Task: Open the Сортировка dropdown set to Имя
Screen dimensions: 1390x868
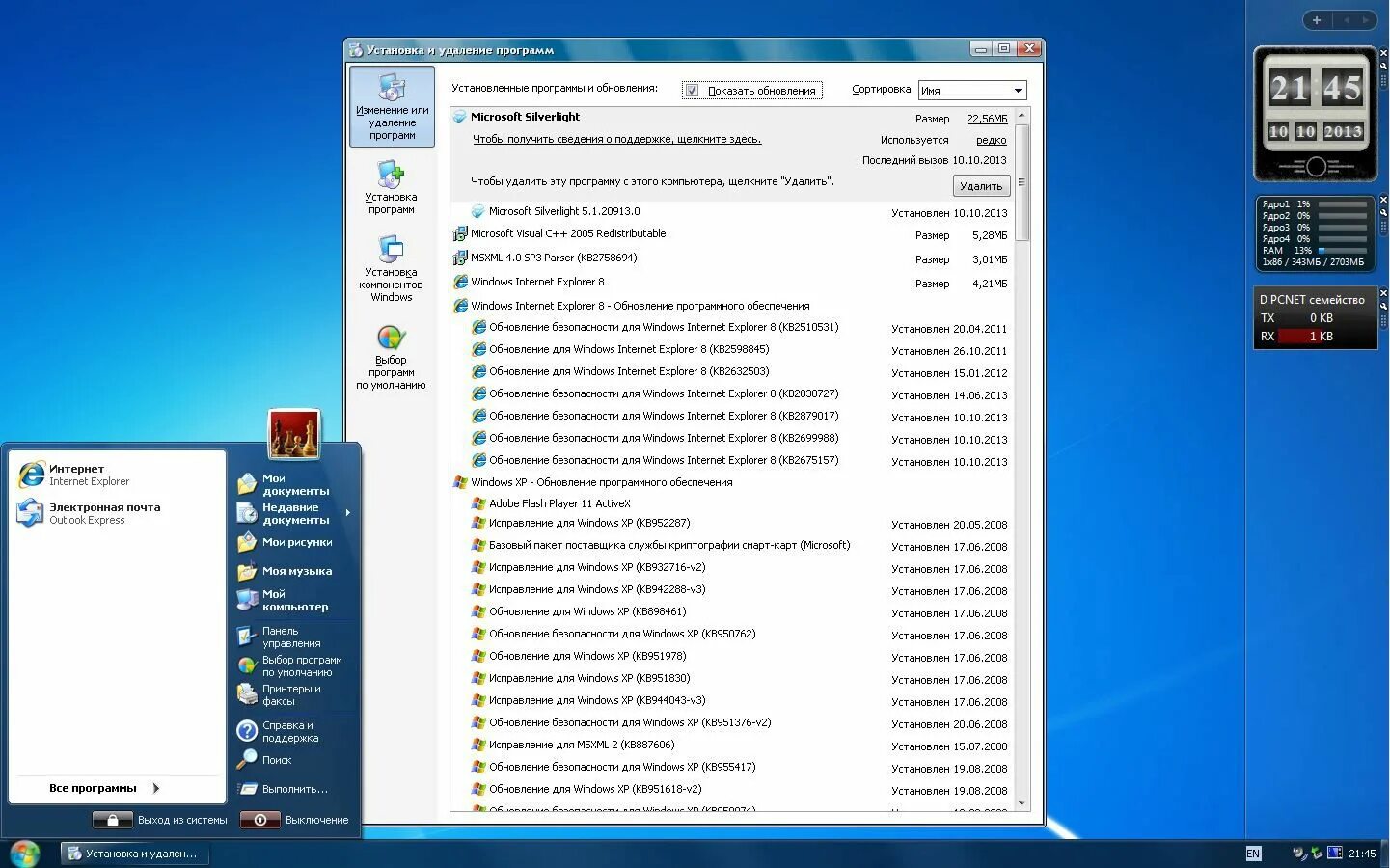Action: click(x=972, y=91)
